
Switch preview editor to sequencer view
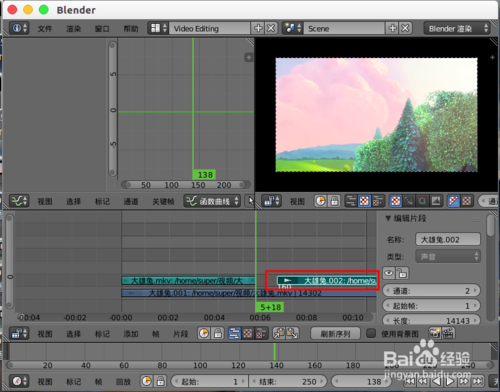click(351, 201)
